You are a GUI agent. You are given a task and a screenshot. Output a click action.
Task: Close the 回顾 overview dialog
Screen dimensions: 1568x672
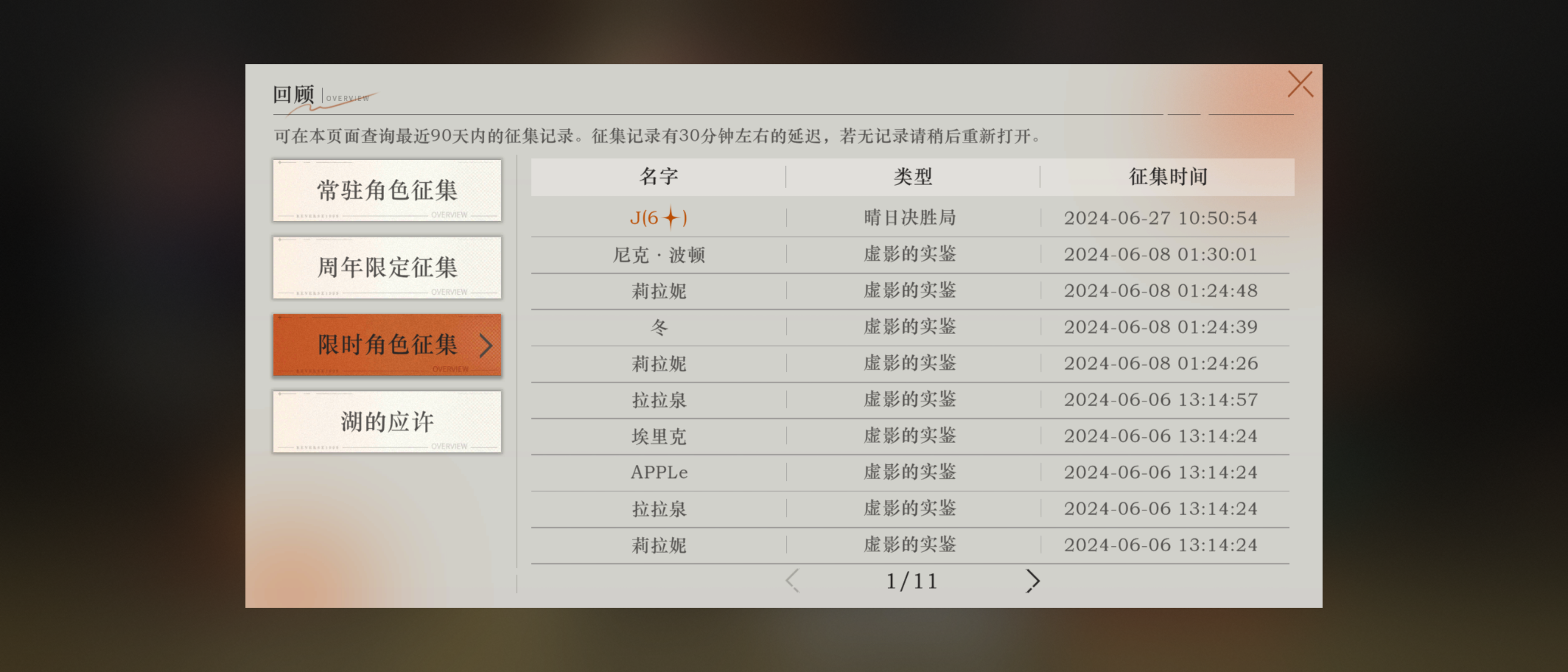[x=1300, y=84]
